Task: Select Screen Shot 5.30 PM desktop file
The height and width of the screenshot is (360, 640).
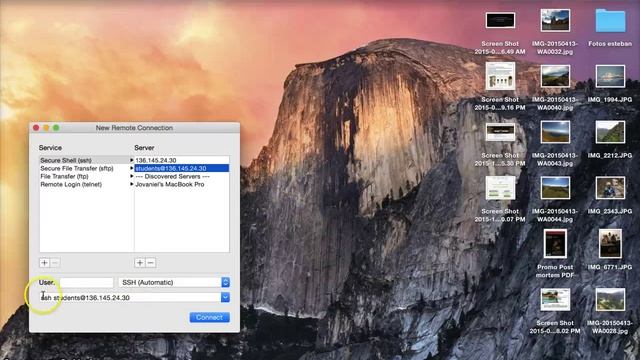Action: click(x=500, y=132)
